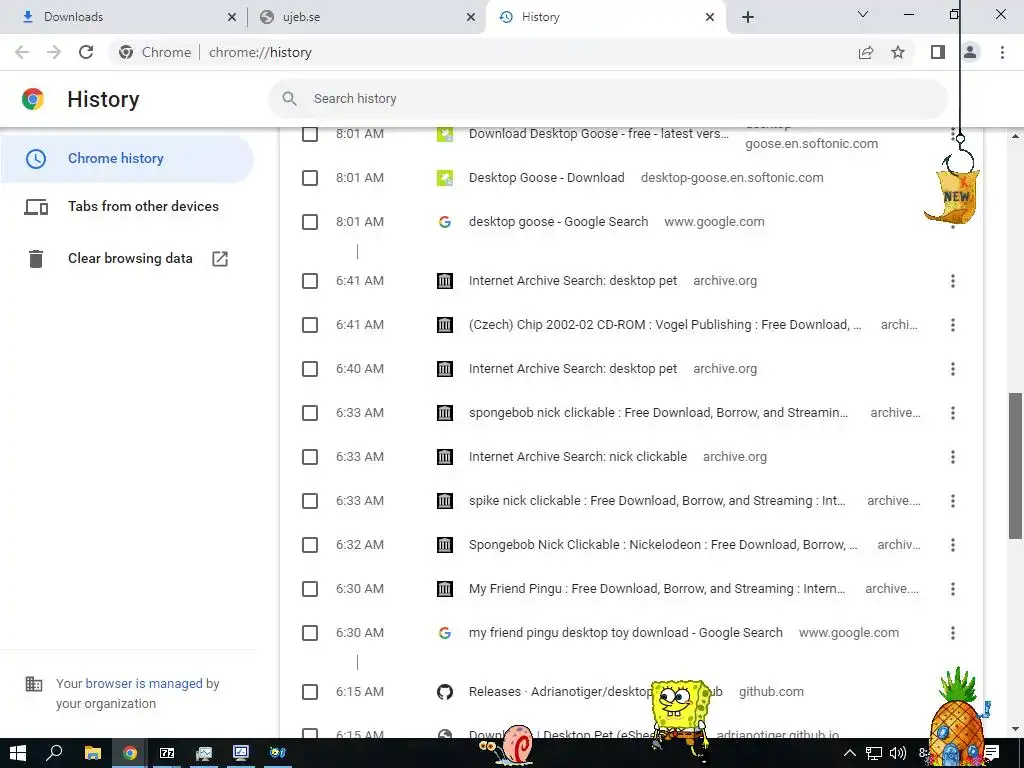Click the archive.org favicon for Internet Archive Search: nick clickable
This screenshot has width=1024, height=768.
445,457
